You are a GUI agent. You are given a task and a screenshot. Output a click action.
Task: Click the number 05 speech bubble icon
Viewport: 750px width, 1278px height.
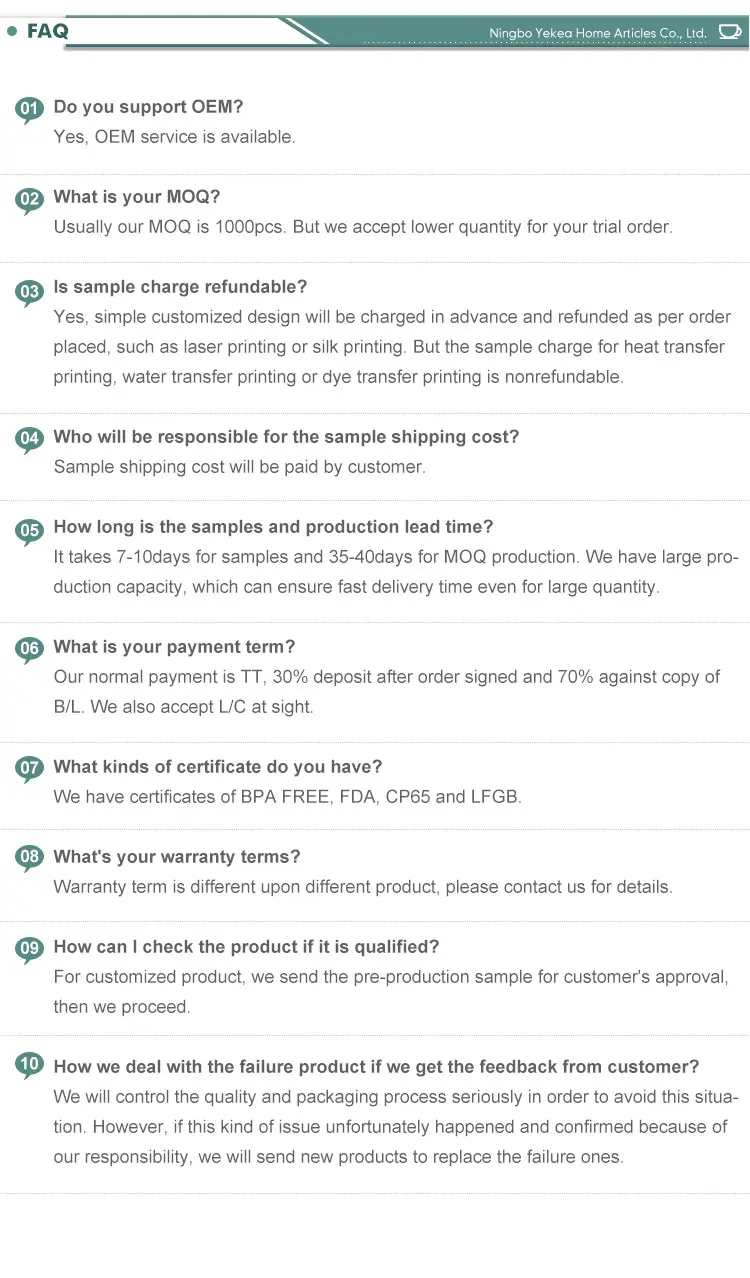[x=30, y=529]
